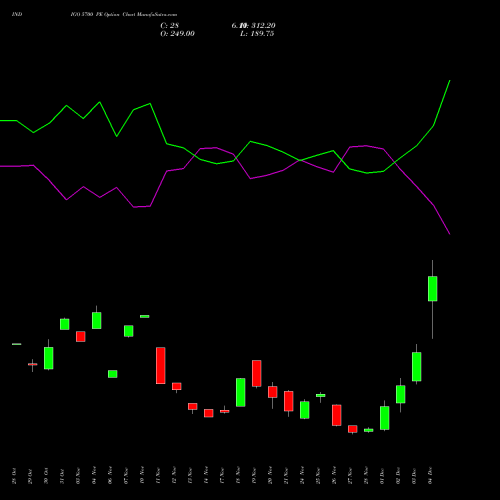Image resolution: width=500 pixels, height=500 pixels.
Task: Click the green indicator line's final peak
Action: 450,81
